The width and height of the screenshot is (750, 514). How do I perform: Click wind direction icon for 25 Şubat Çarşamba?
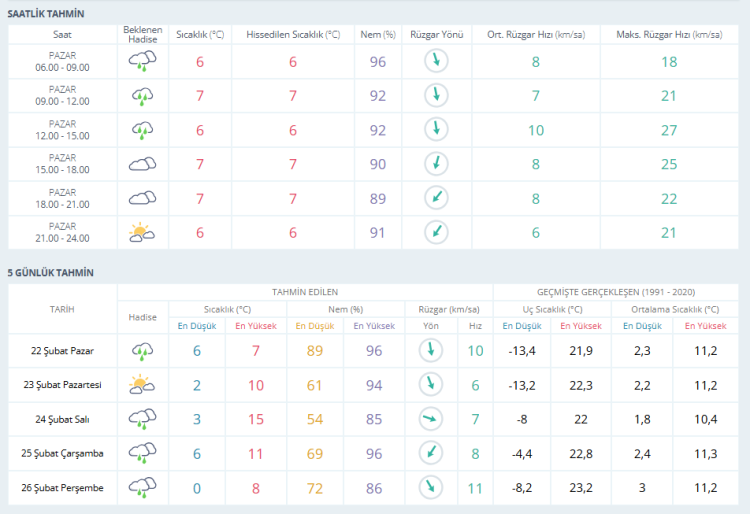point(431,452)
